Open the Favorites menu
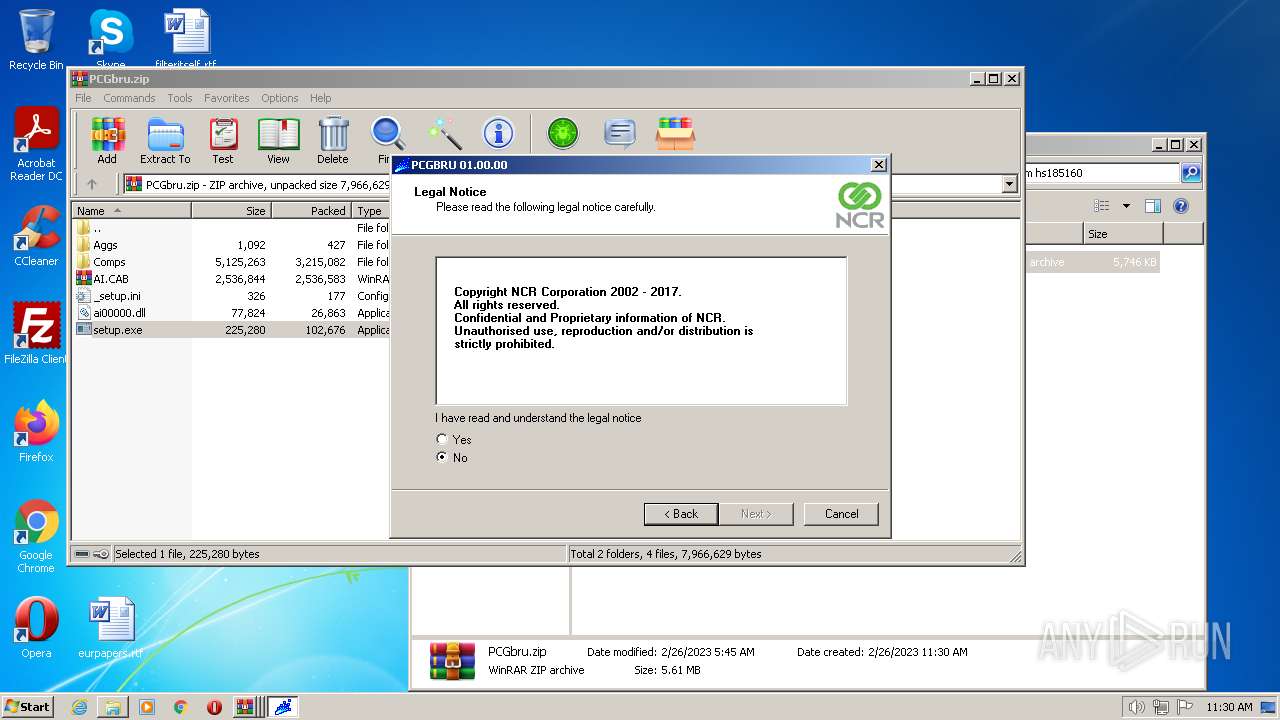 click(x=227, y=98)
